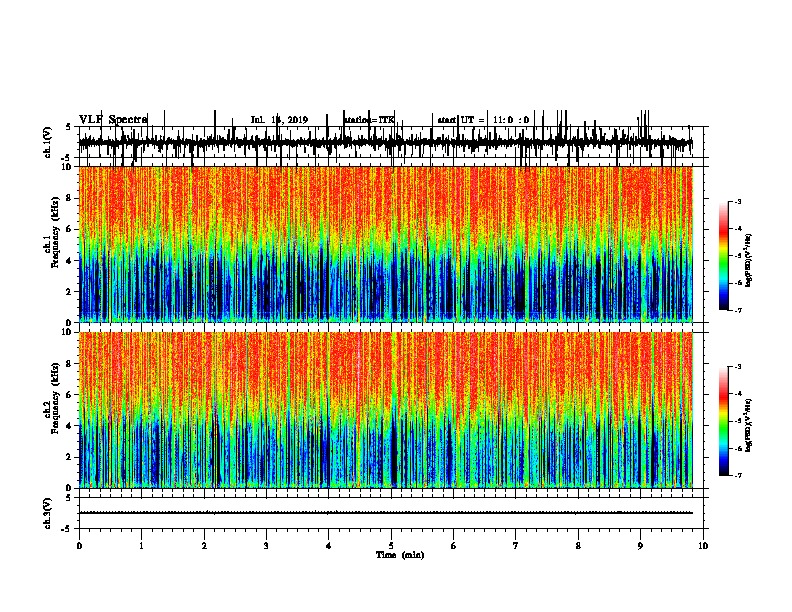Screen dimensions: 792x612
Task: Click time-axis tick label "8" minutes
Action: coord(578,546)
